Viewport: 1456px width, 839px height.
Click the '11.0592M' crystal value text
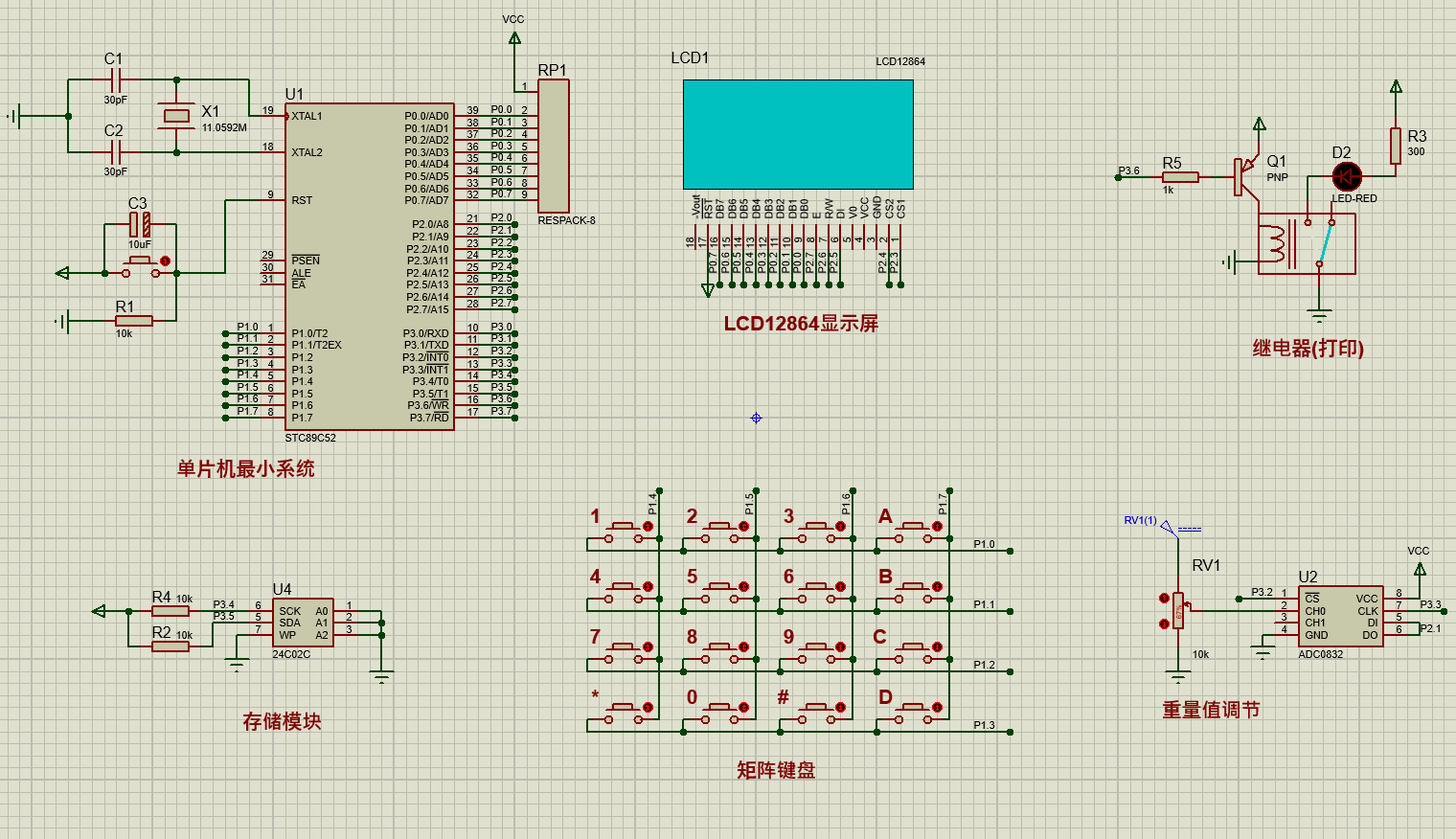tap(224, 127)
